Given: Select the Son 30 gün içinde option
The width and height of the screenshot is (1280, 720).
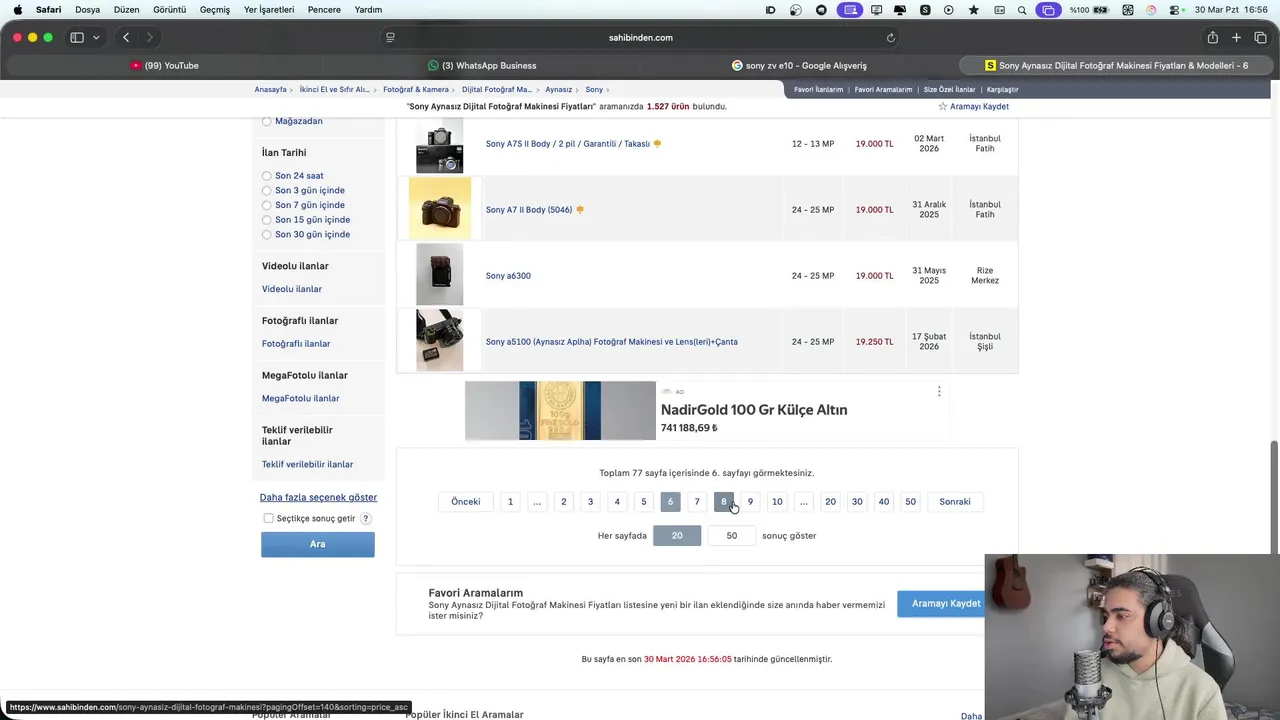Looking at the screenshot, I should coord(267,234).
